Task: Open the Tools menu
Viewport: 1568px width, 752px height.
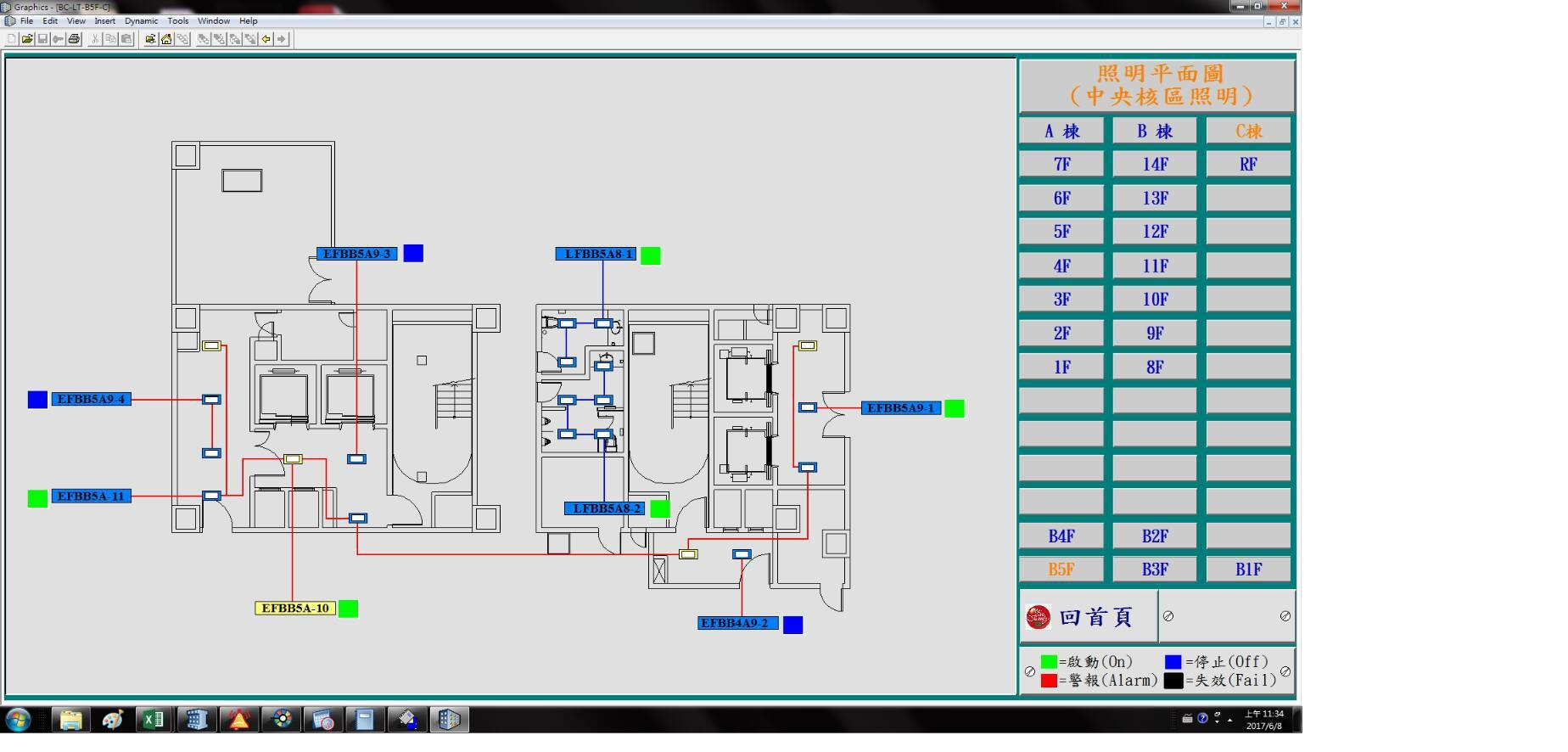Action: coord(178,21)
